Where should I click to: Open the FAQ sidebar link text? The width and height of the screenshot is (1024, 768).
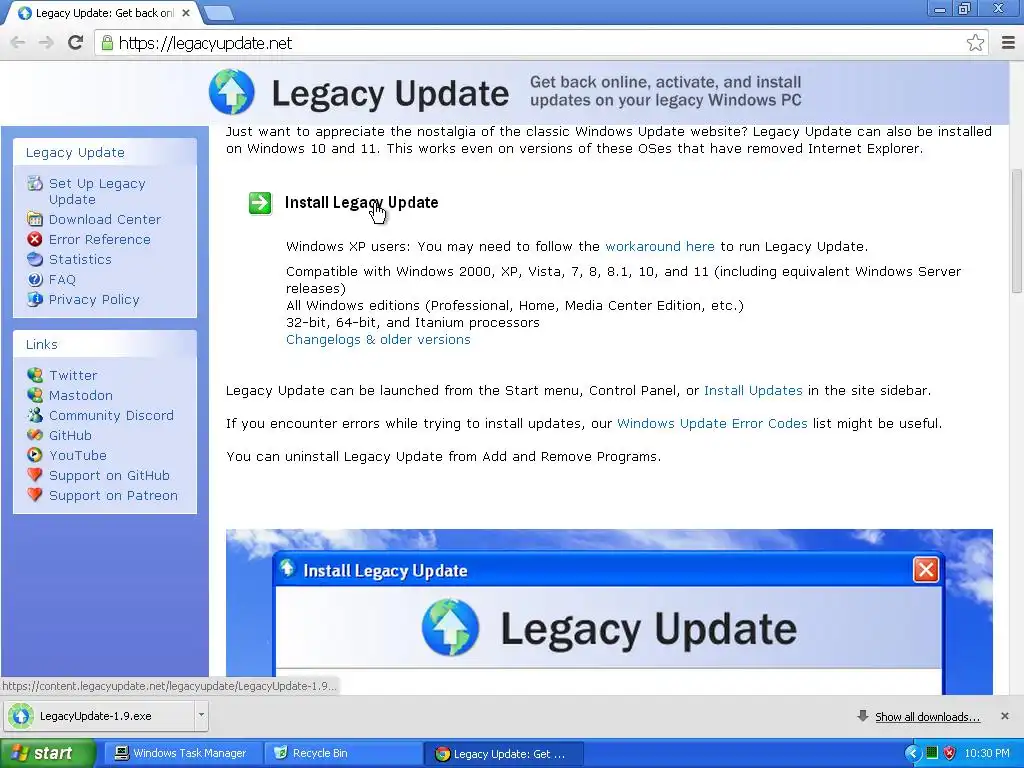click(x=62, y=280)
